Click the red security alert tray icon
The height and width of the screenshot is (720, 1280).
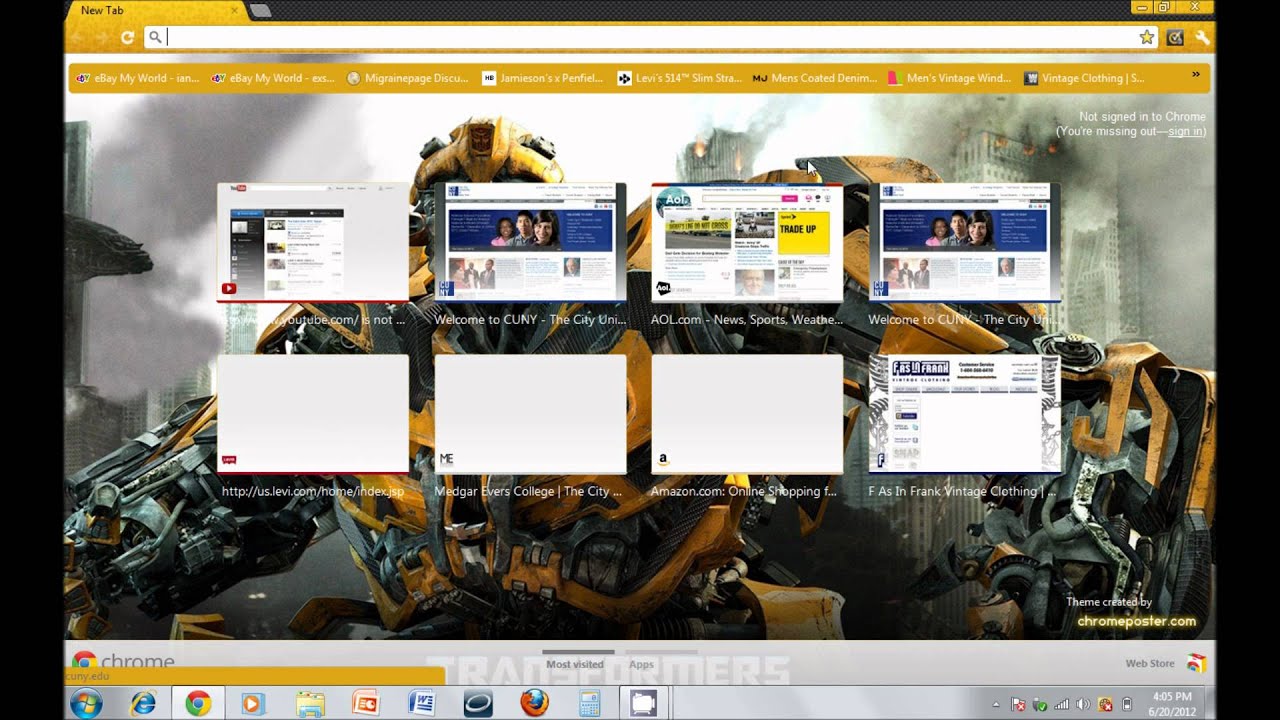pyautogui.click(x=1105, y=704)
